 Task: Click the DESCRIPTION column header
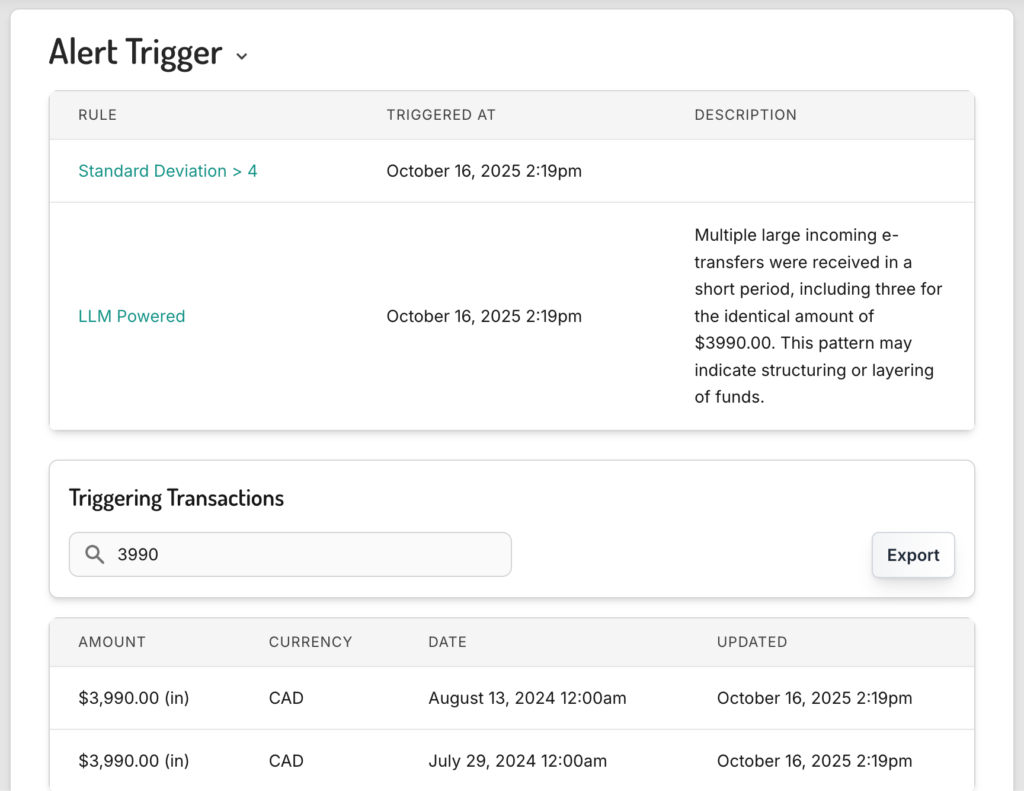point(745,115)
